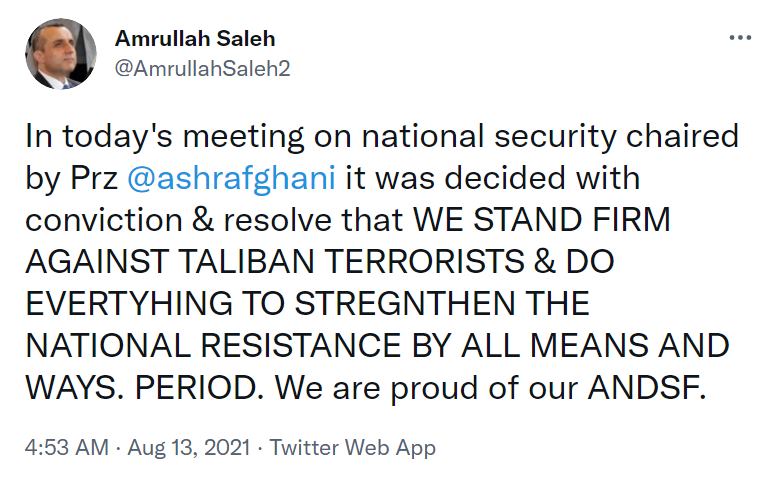Screen dimensions: 779x486
Task: Click the word ANDSF in the tweet
Action: [x=657, y=387]
